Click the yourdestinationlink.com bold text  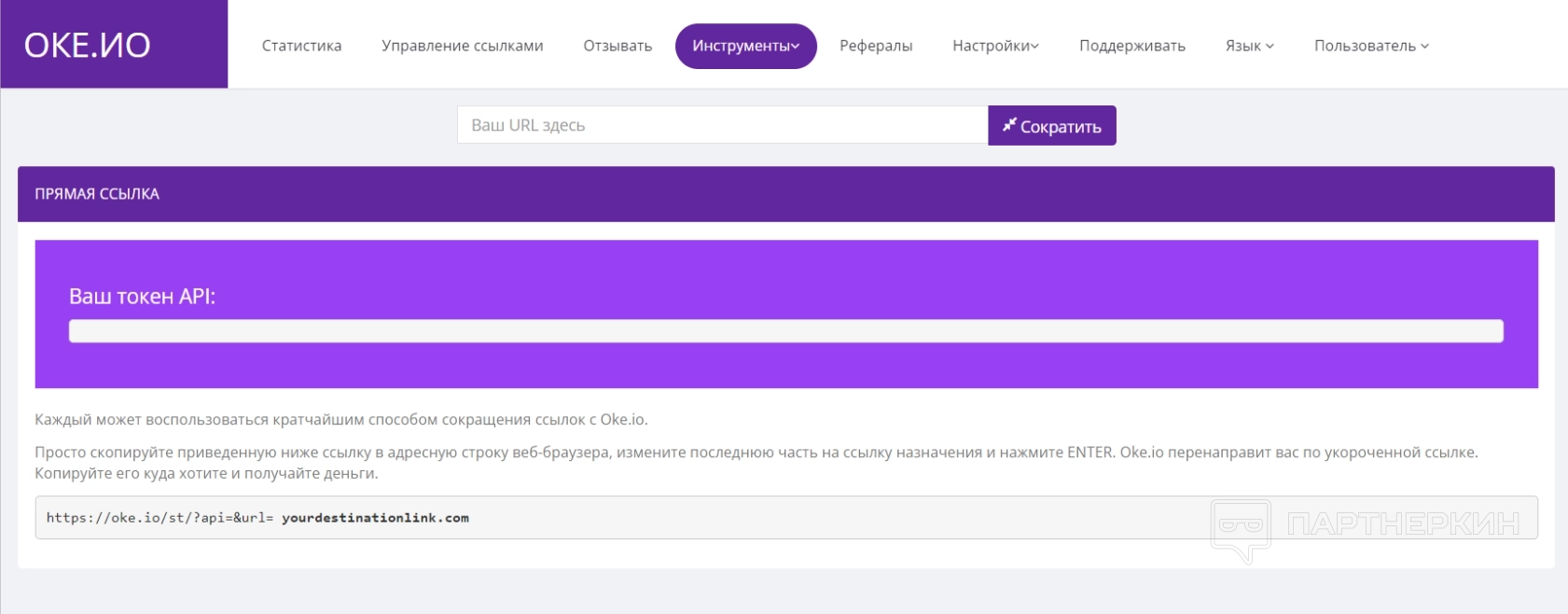point(375,518)
